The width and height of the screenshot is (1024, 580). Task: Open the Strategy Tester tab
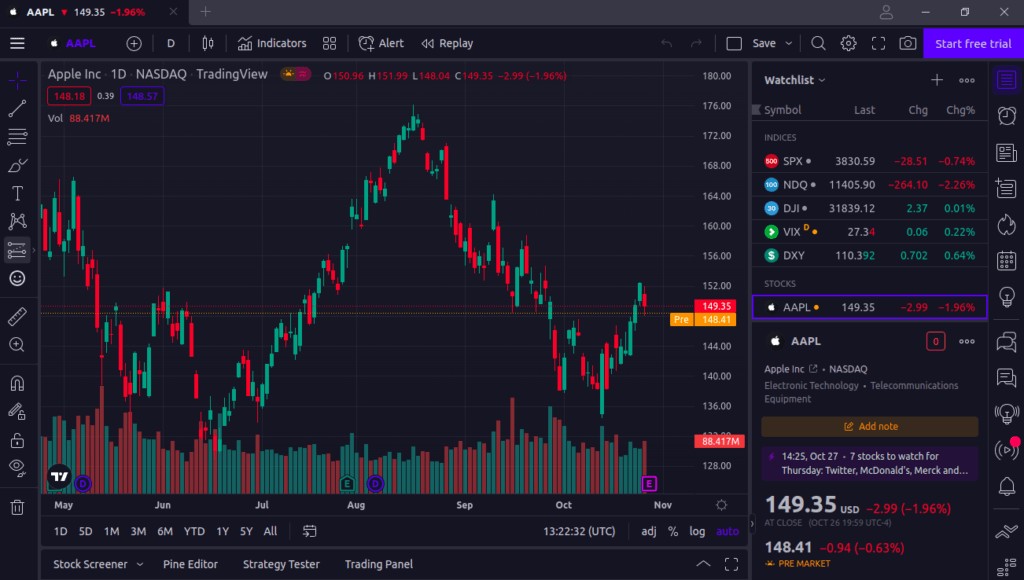pyautogui.click(x=281, y=564)
